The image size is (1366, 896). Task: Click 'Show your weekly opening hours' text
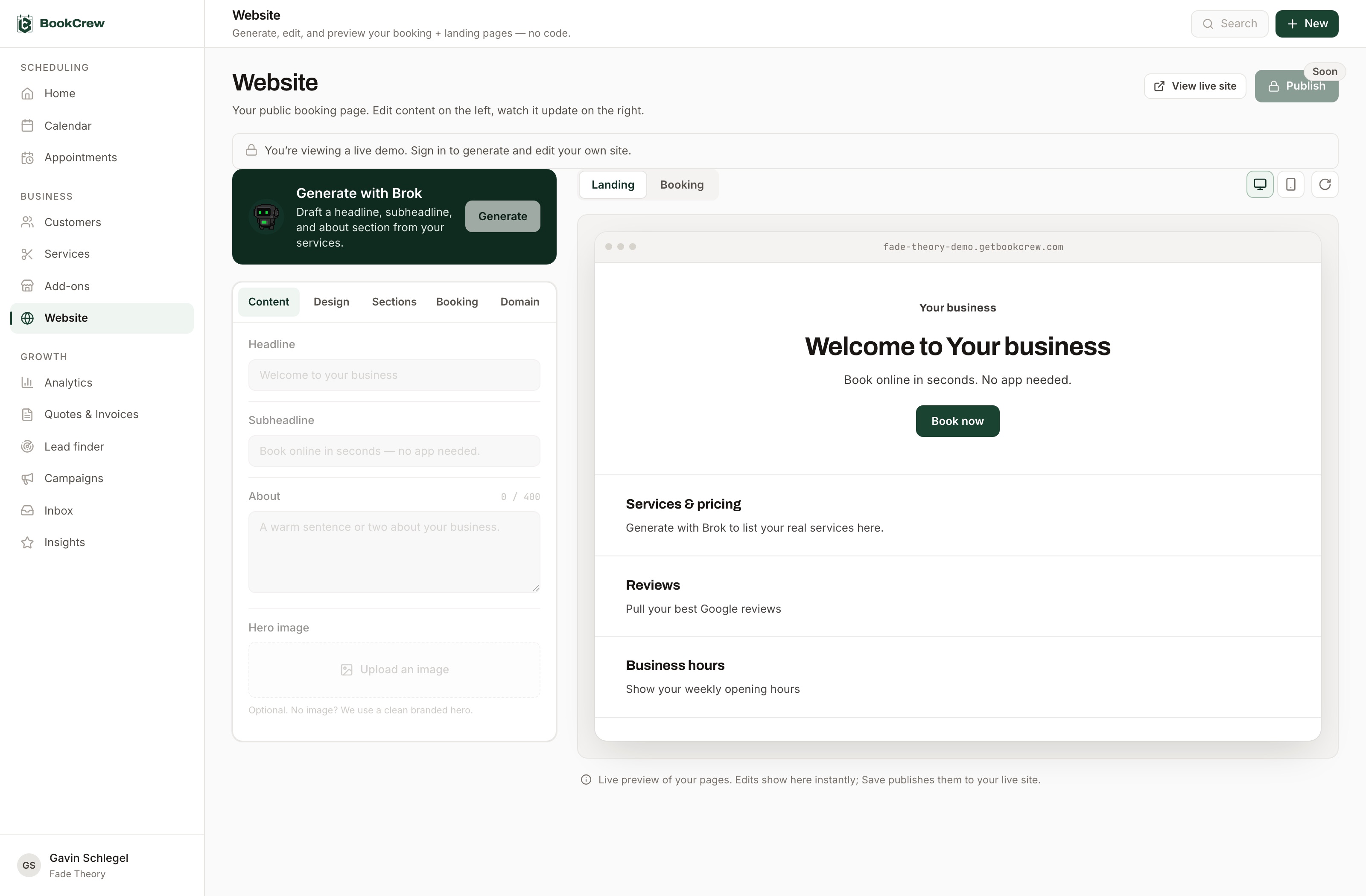[x=712, y=689]
